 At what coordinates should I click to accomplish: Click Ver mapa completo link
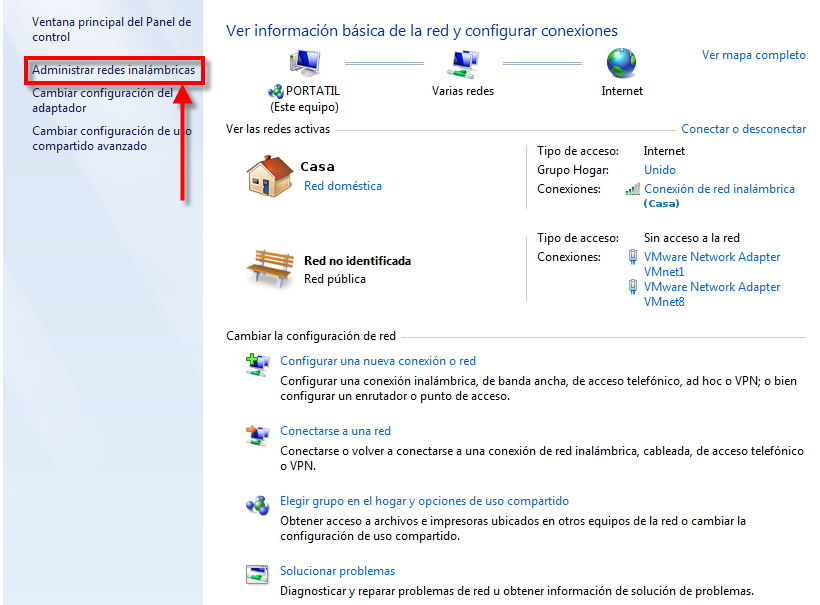click(x=753, y=55)
